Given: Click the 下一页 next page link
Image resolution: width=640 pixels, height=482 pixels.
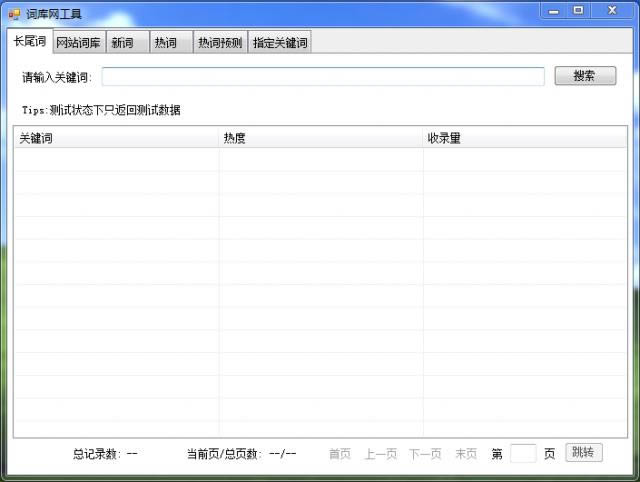Looking at the screenshot, I should (x=425, y=454).
